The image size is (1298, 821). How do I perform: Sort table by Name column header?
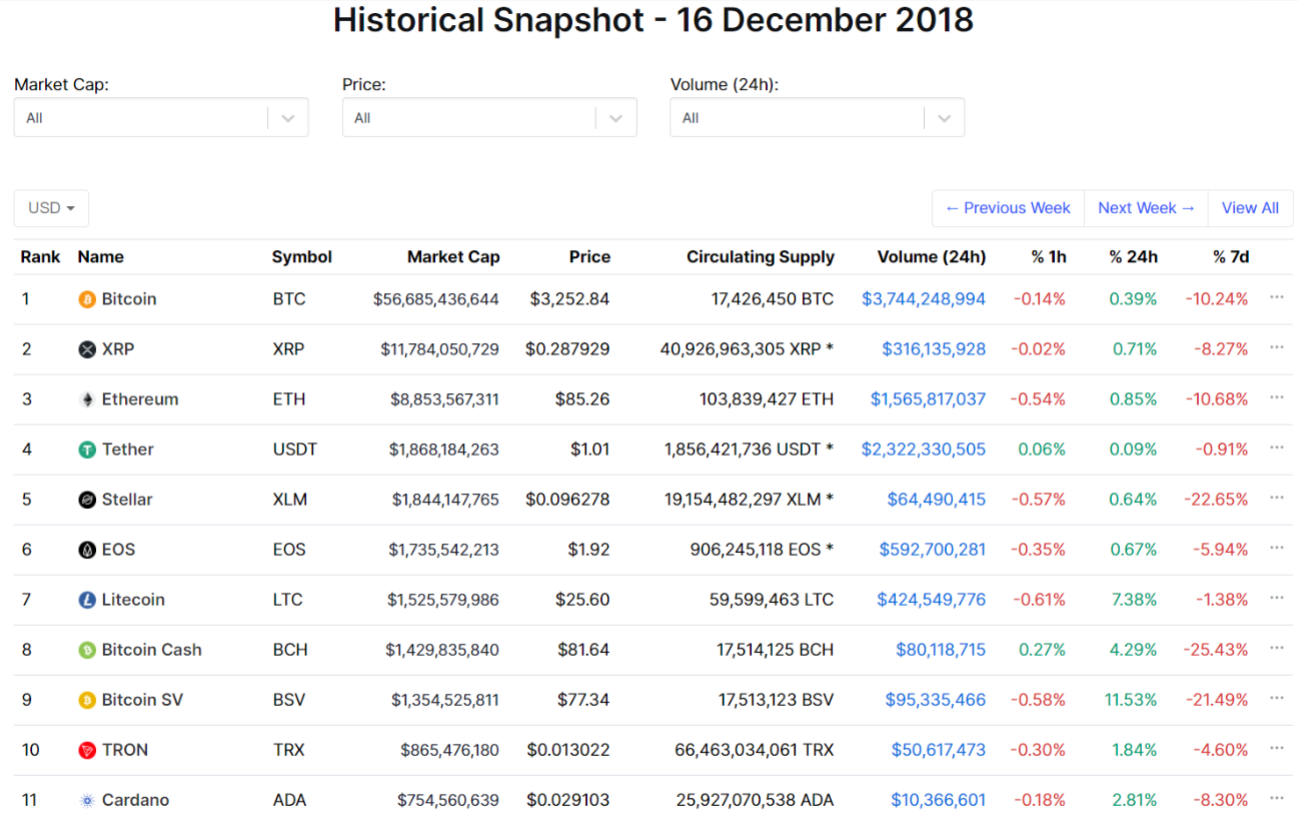click(x=101, y=257)
